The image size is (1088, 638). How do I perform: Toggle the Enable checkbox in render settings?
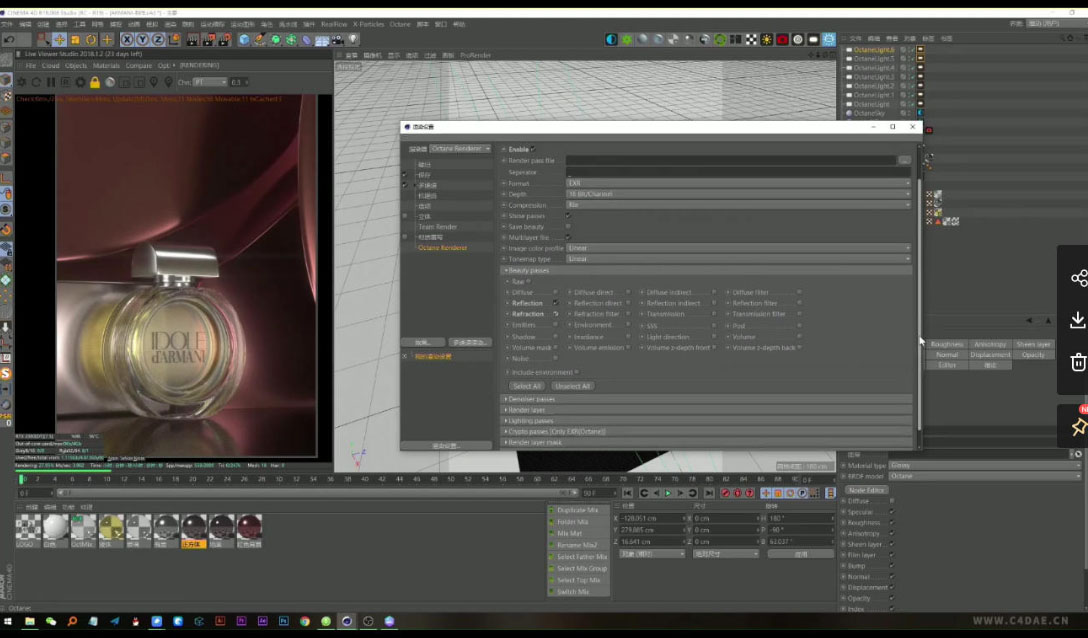tap(533, 149)
